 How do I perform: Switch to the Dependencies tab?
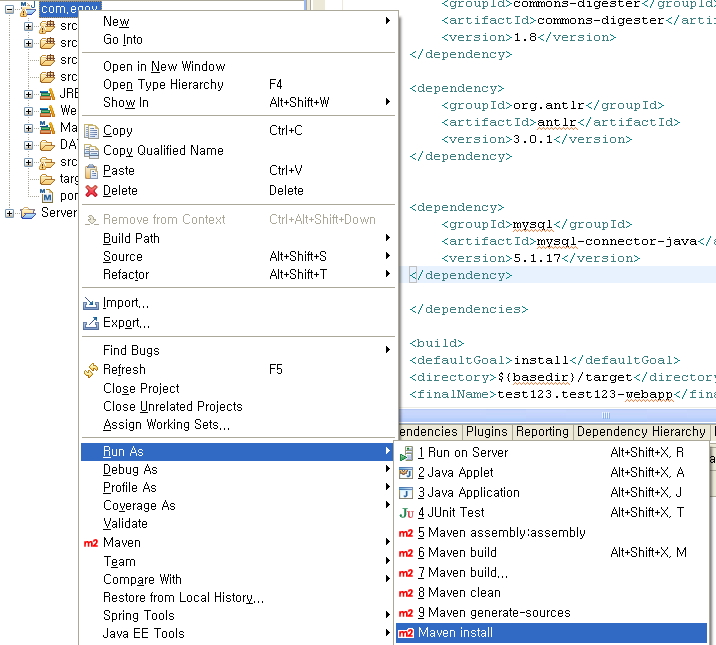429,432
